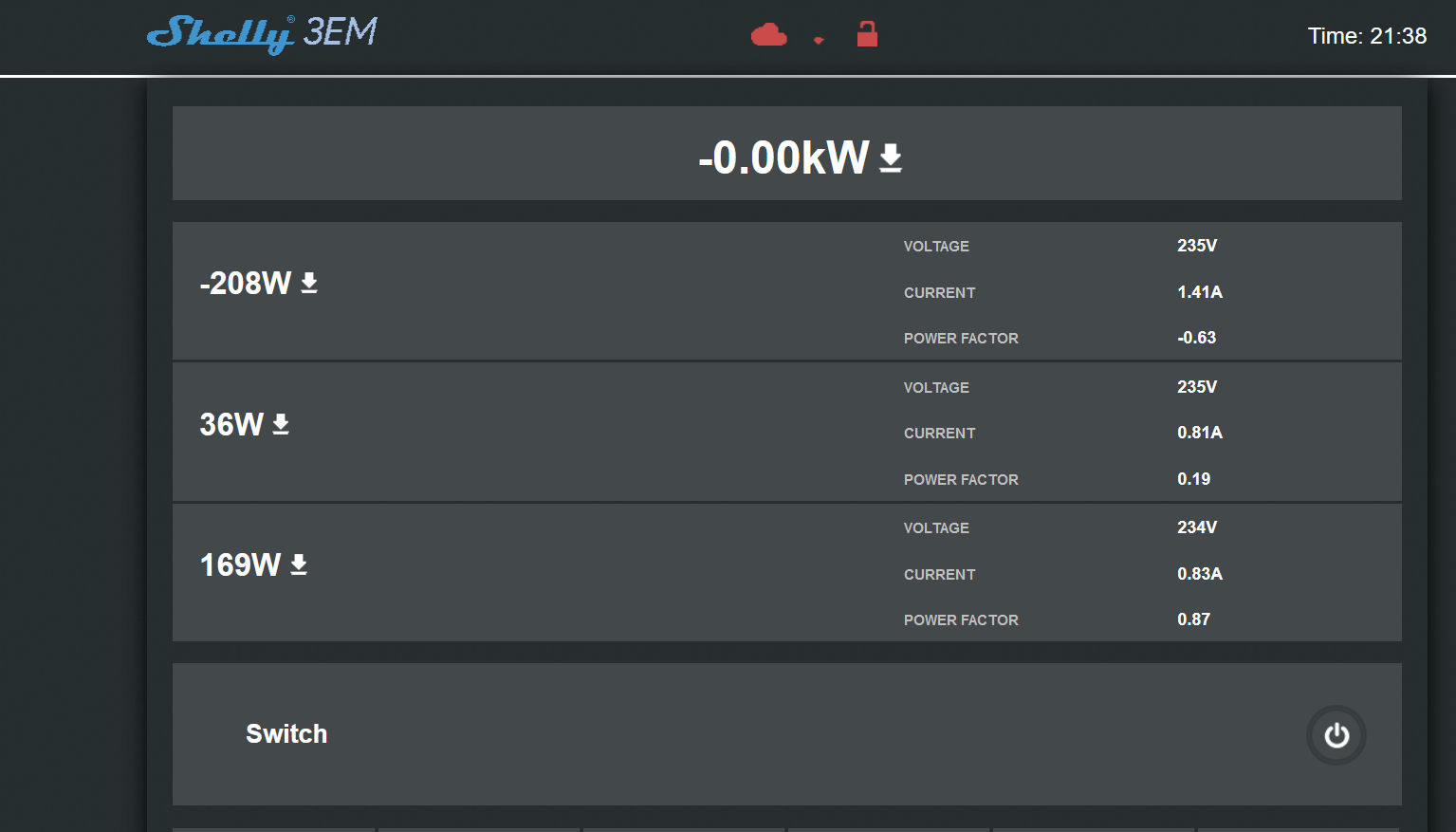Open the -208W phase power reading
The height and width of the screenshot is (832, 1456).
(x=246, y=283)
